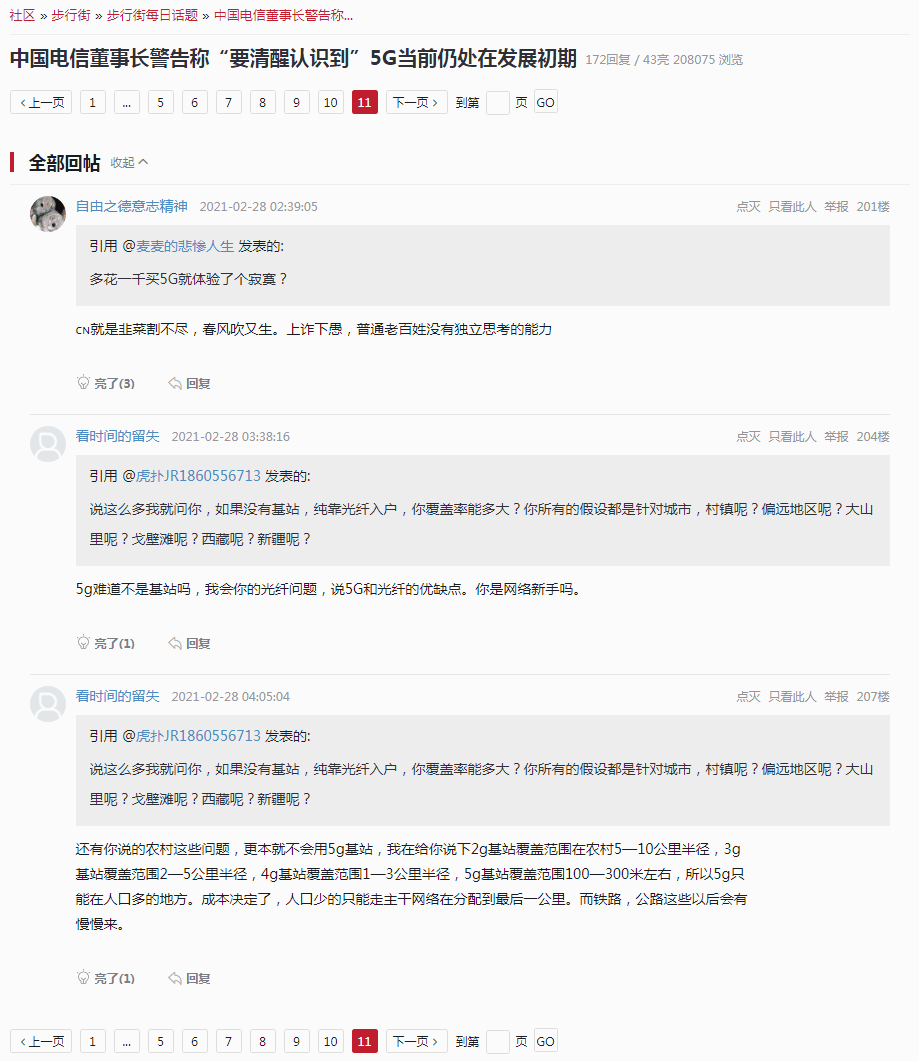Select page 10 in top pagination
The height and width of the screenshot is (1061, 919).
pyautogui.click(x=330, y=103)
